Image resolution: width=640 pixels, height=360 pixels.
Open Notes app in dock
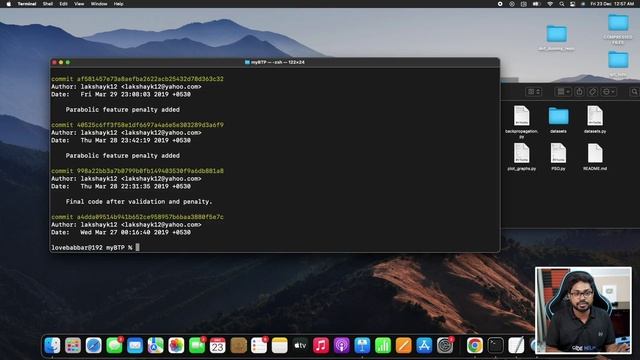click(x=280, y=346)
